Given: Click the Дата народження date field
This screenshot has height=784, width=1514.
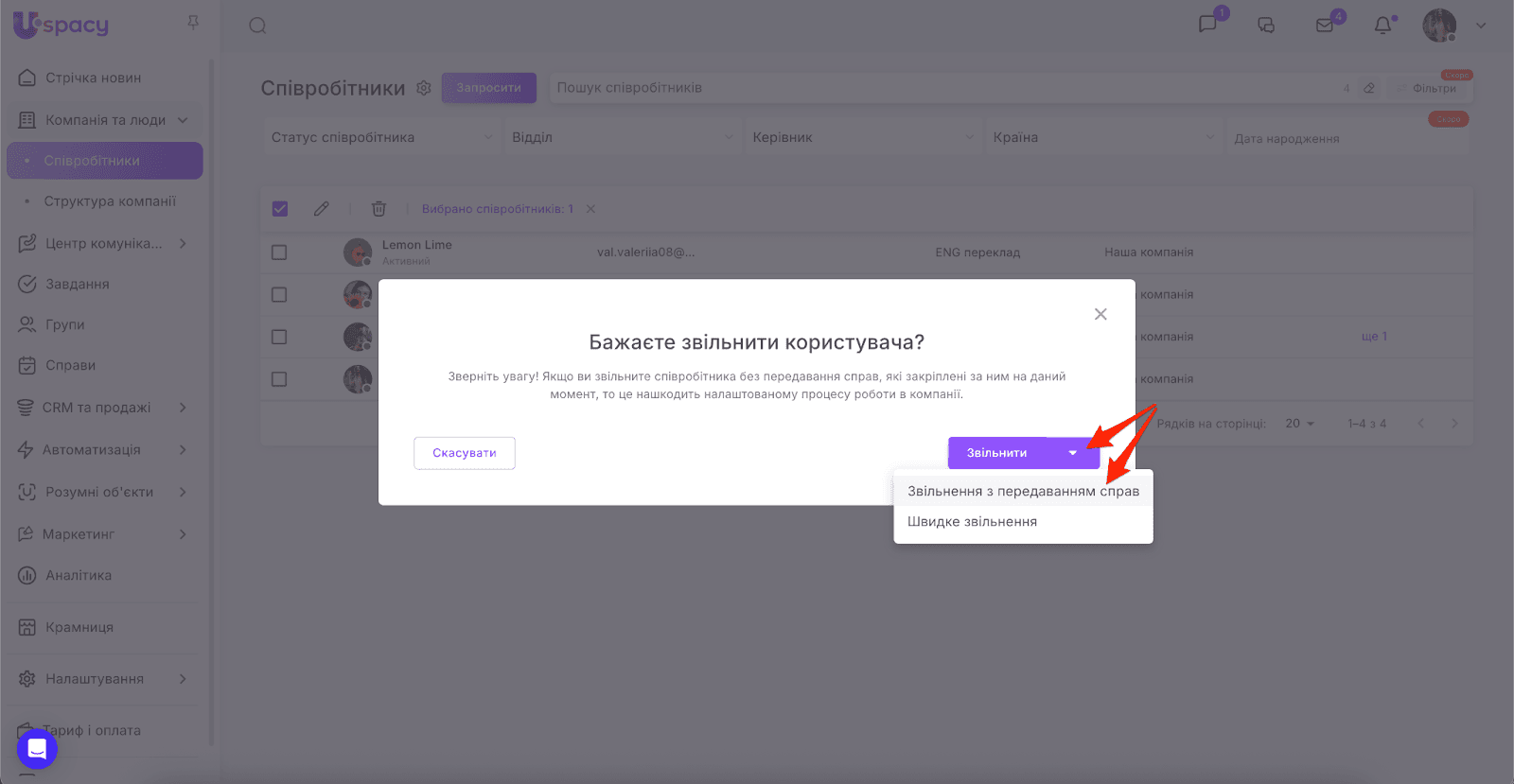Looking at the screenshot, I should [x=1348, y=138].
